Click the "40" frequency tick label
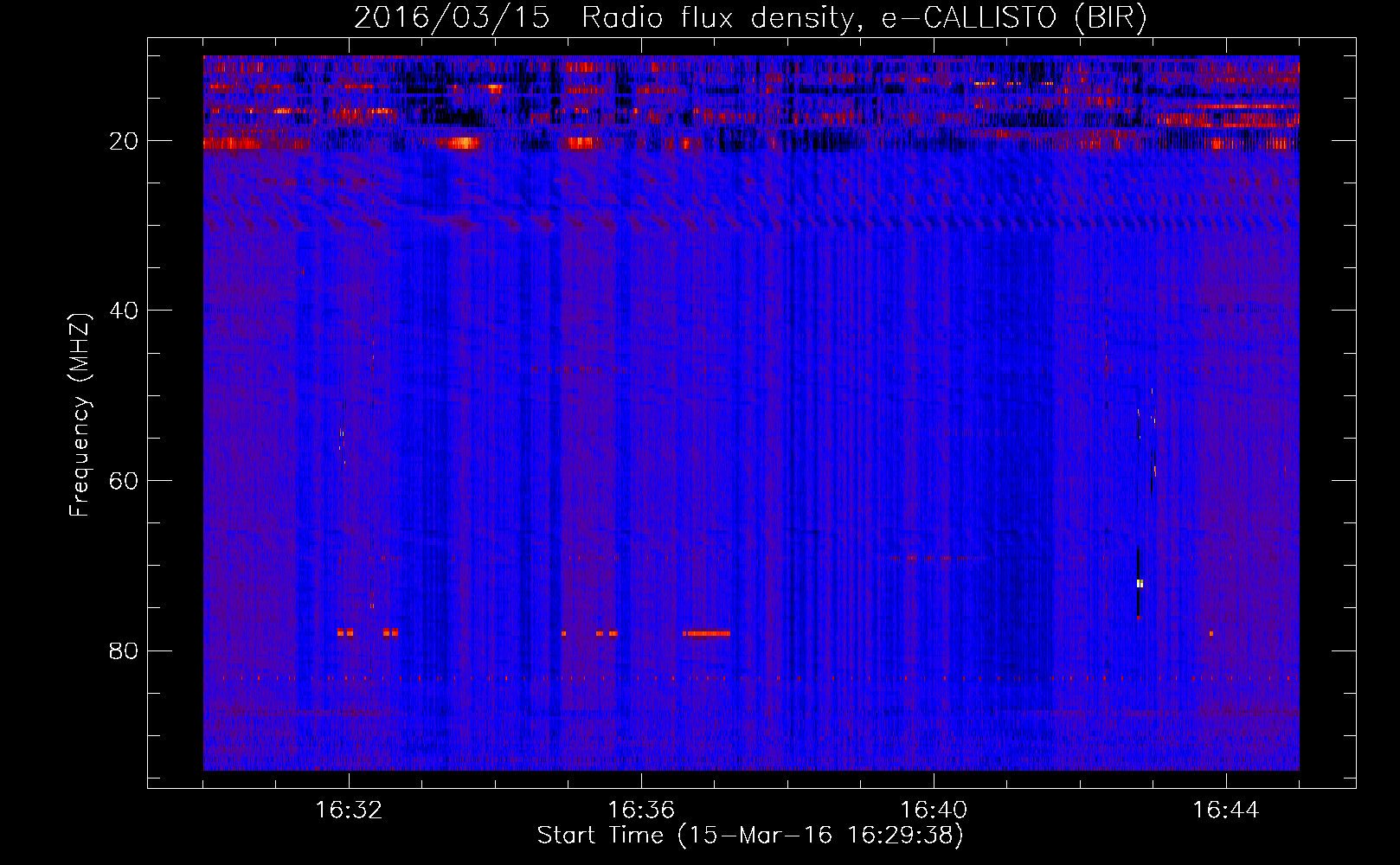The width and height of the screenshot is (1400, 865). pos(124,311)
